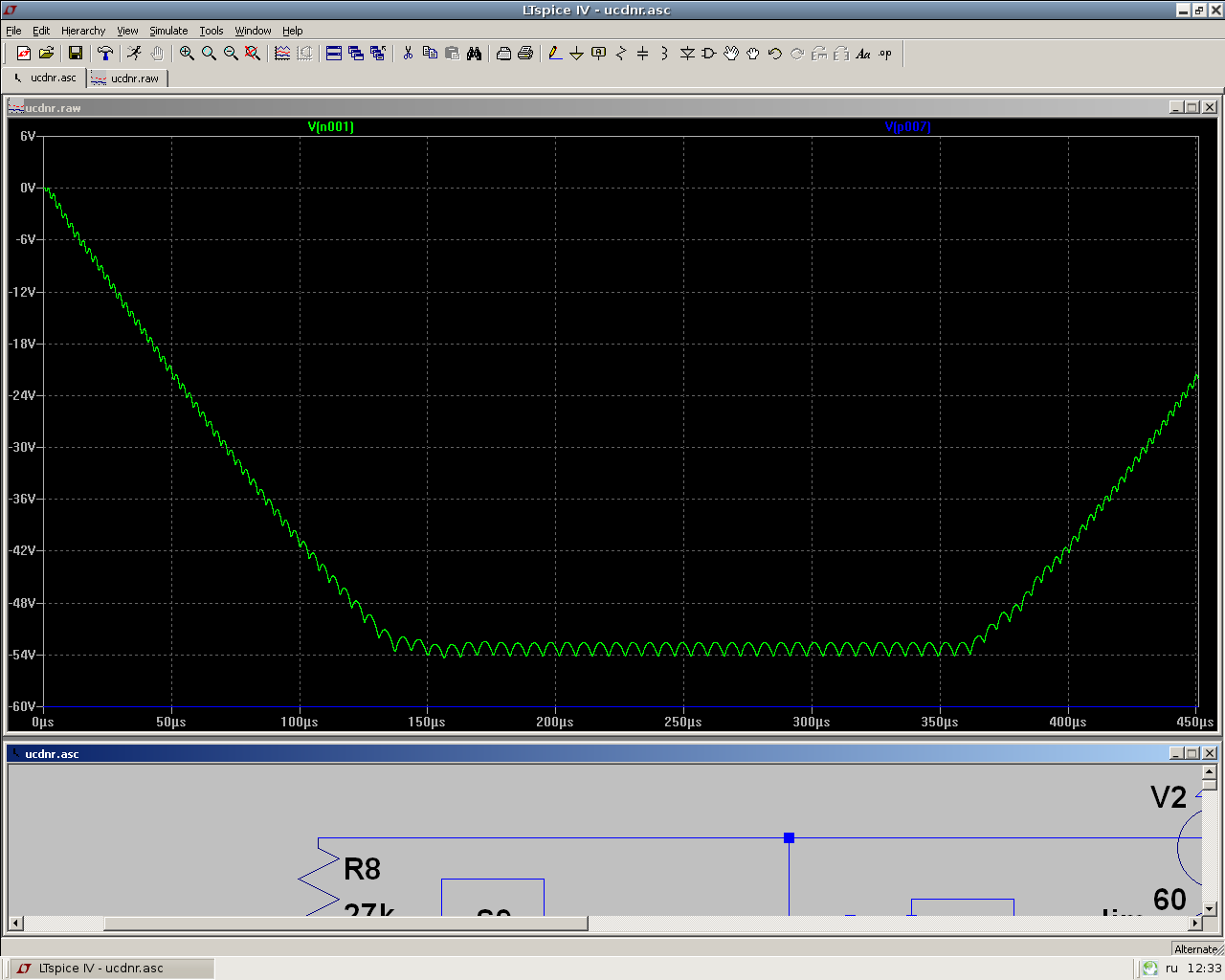Click the schematic vertical scrollbar down arrow
Screen dimensions: 1225x980
1210,908
